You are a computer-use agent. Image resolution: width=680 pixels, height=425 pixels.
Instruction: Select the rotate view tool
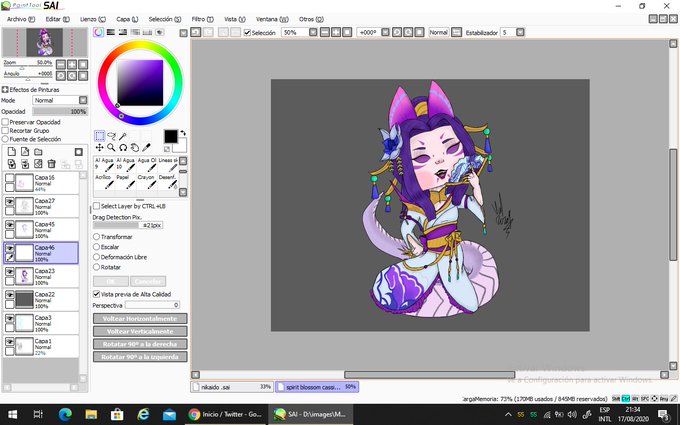point(123,147)
